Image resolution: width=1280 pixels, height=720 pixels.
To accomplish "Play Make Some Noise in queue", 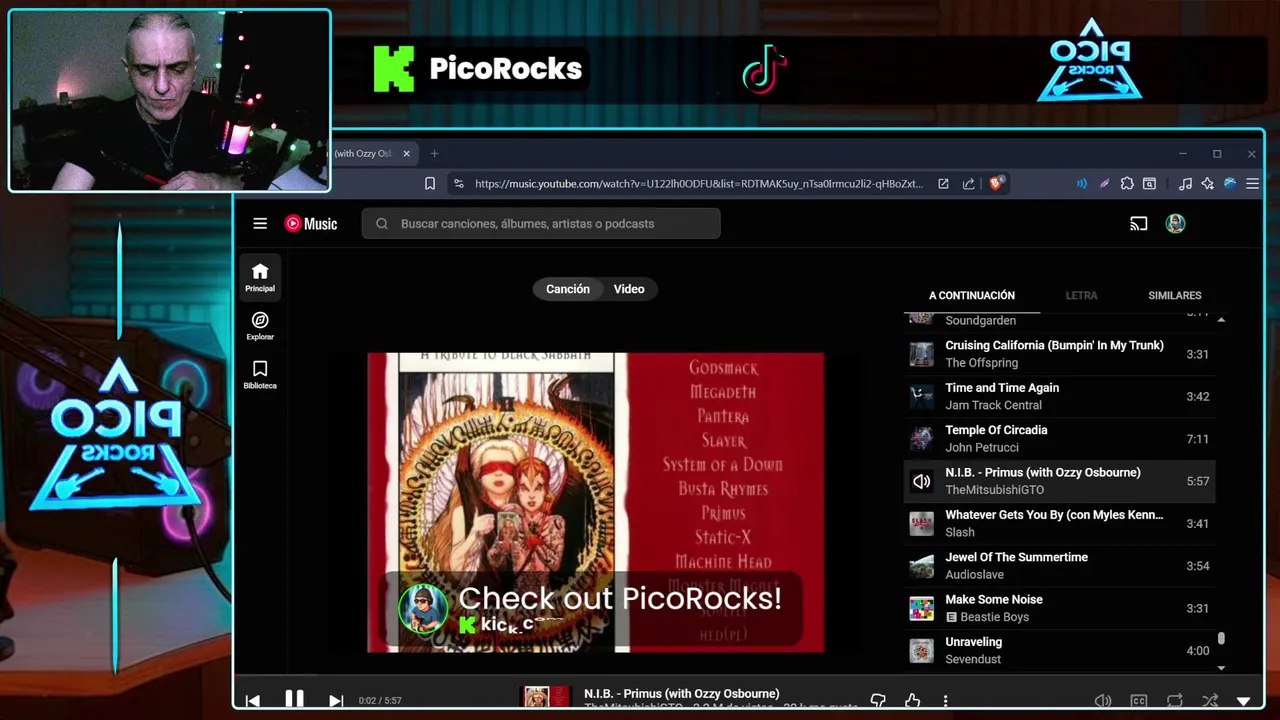I will (x=1060, y=608).
